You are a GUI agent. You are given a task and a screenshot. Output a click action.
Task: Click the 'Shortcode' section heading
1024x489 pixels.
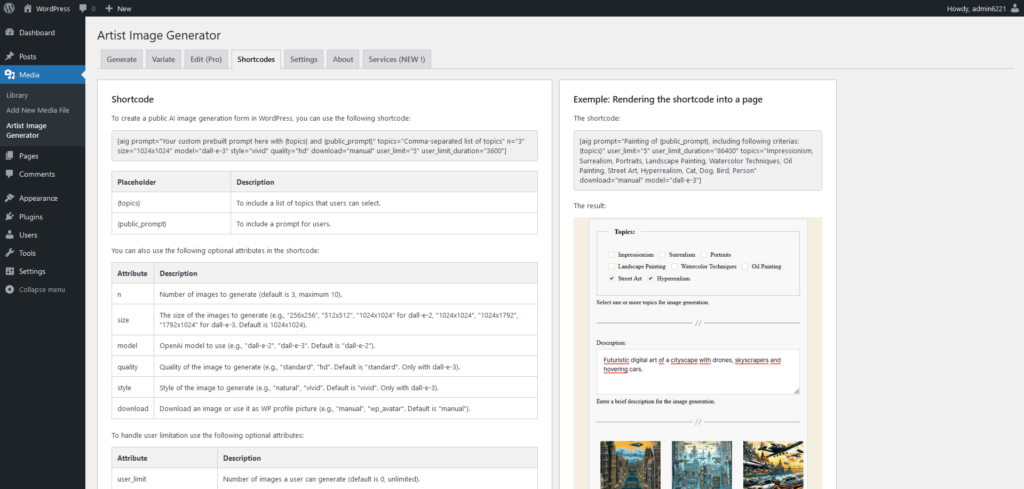click(x=133, y=99)
